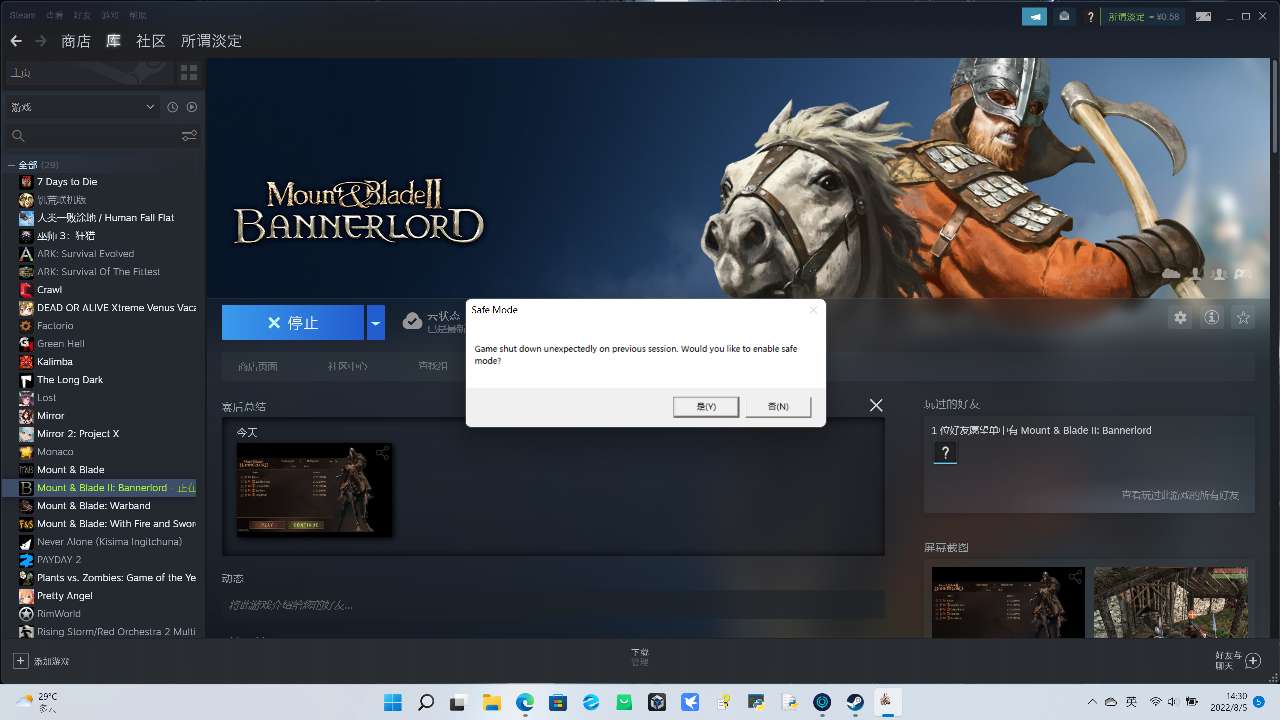Image resolution: width=1280 pixels, height=720 pixels.
Task: Open unknown friend avatar with question mark
Action: coord(945,453)
